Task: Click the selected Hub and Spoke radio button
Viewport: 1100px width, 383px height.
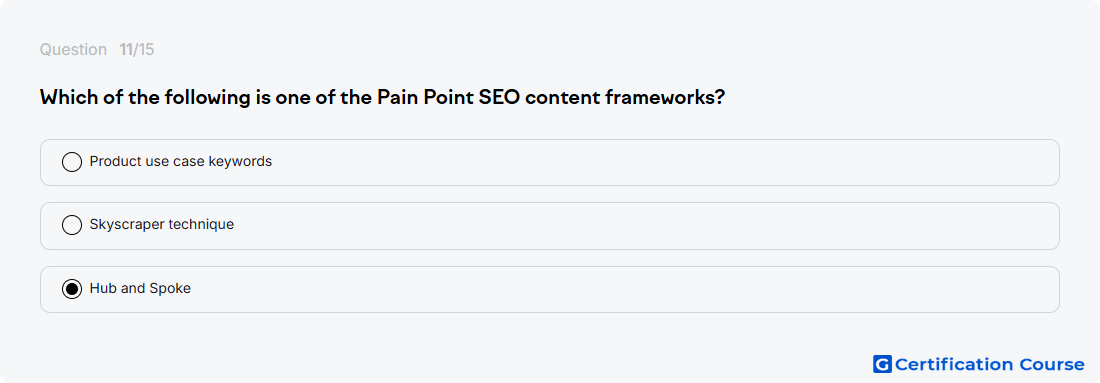Action: pos(72,289)
